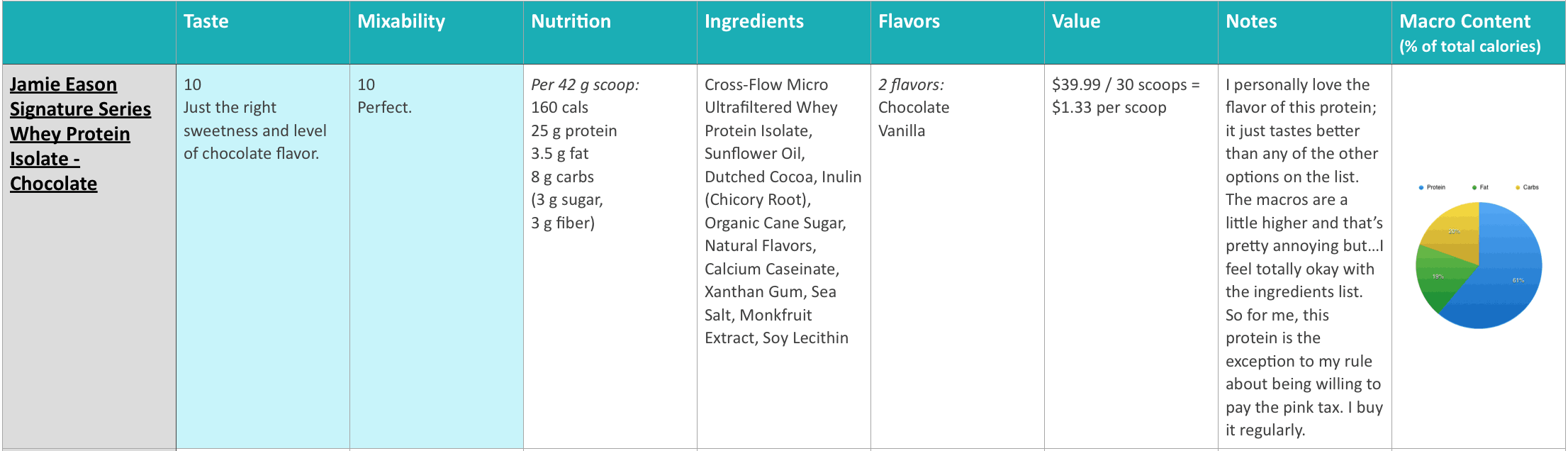Select the flavors cell with Chocolate Vanilla
1568x451 pixels.
pyautogui.click(x=958, y=257)
